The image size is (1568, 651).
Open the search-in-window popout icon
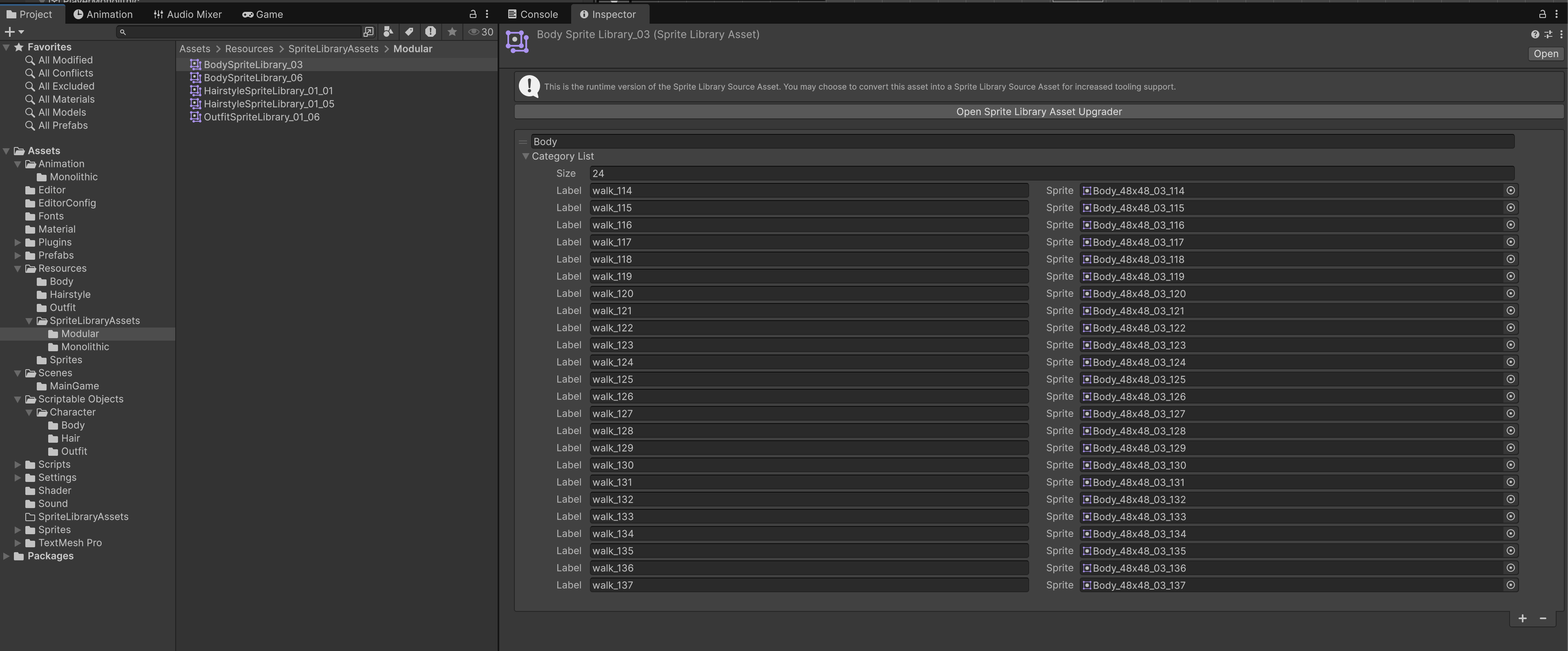pyautogui.click(x=368, y=31)
